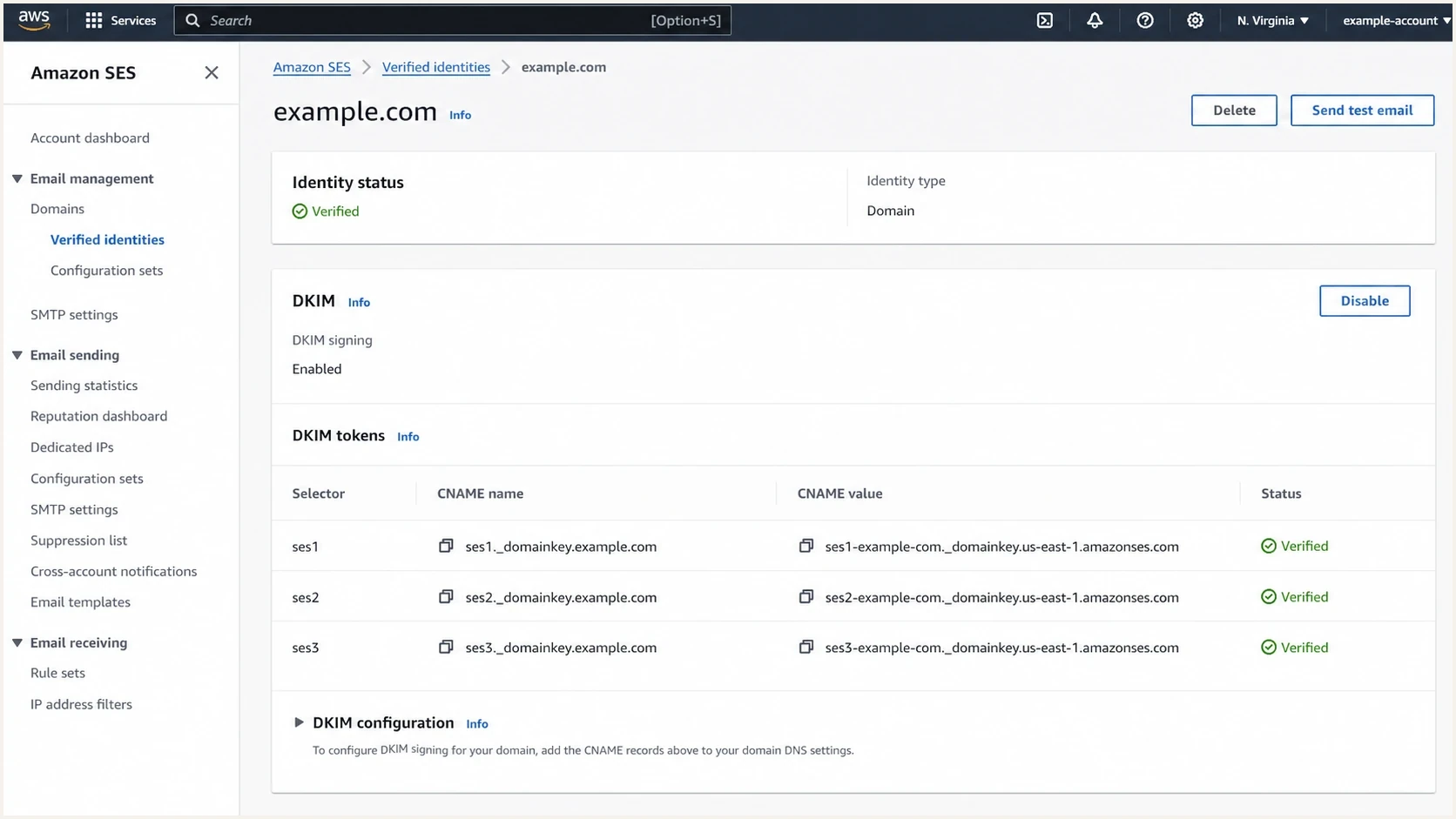Screen dimensions: 1456x819
Task: Expand the DKIM configuration section
Action: [x=299, y=722]
